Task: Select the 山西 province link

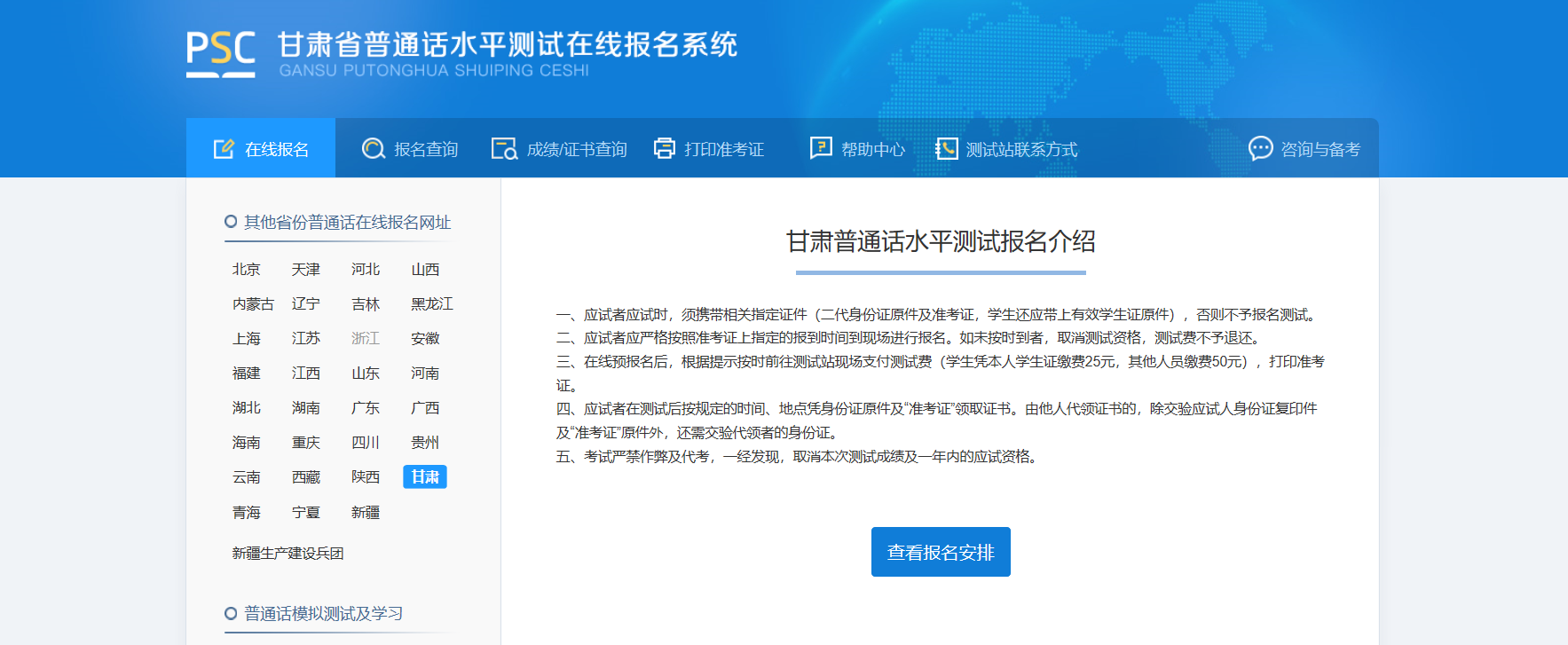Action: (x=425, y=269)
